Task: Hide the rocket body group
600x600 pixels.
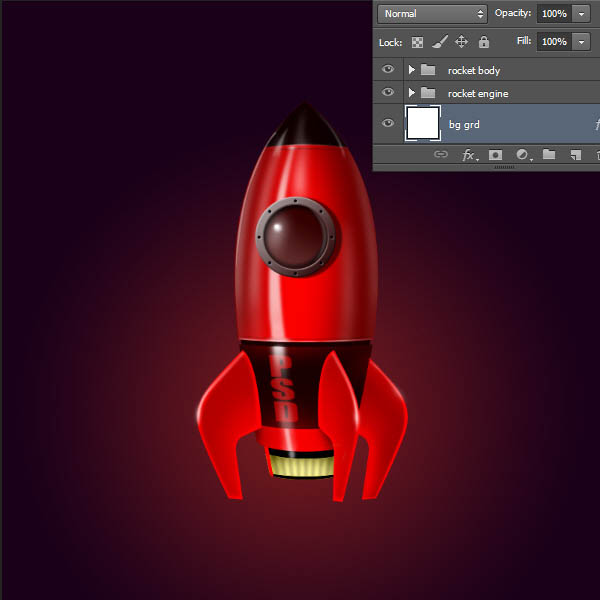Action: pyautogui.click(x=388, y=69)
